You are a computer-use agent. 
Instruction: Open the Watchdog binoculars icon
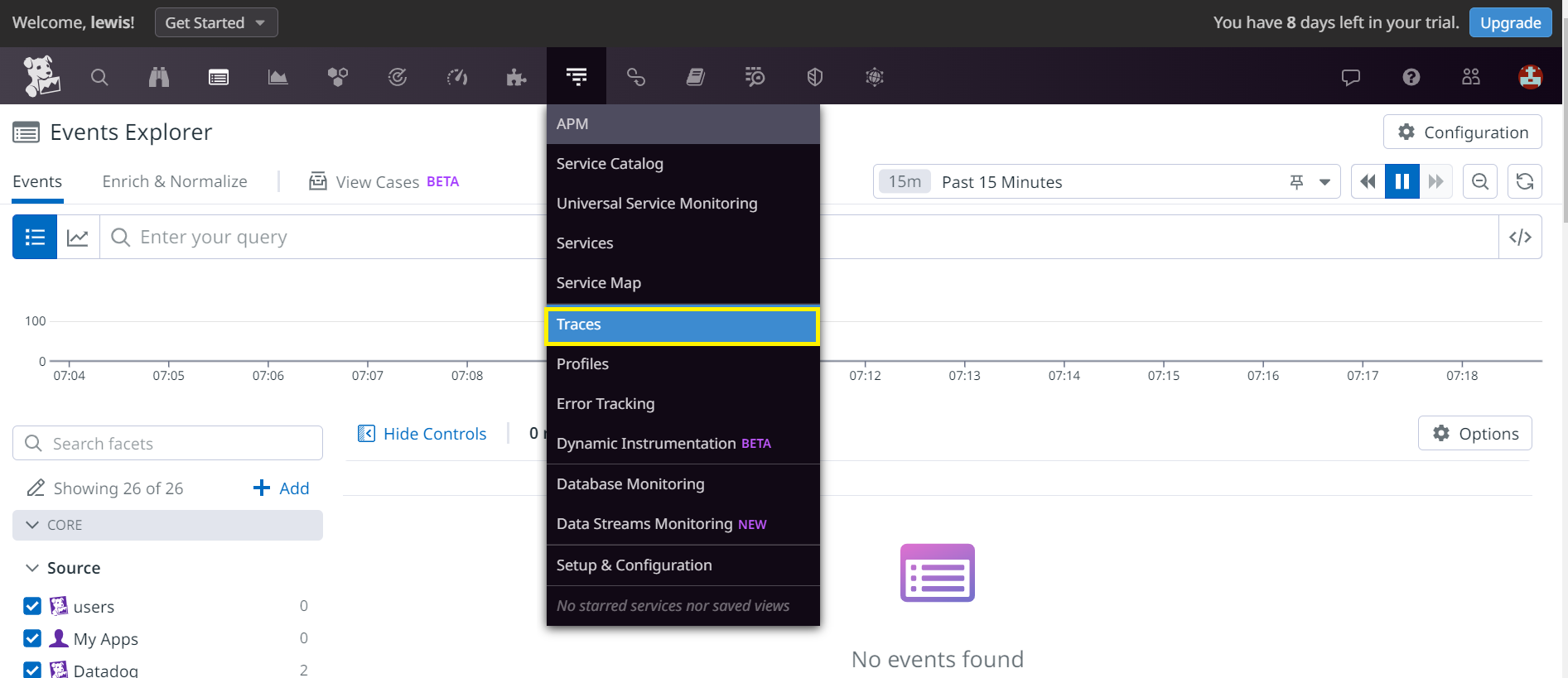[159, 77]
